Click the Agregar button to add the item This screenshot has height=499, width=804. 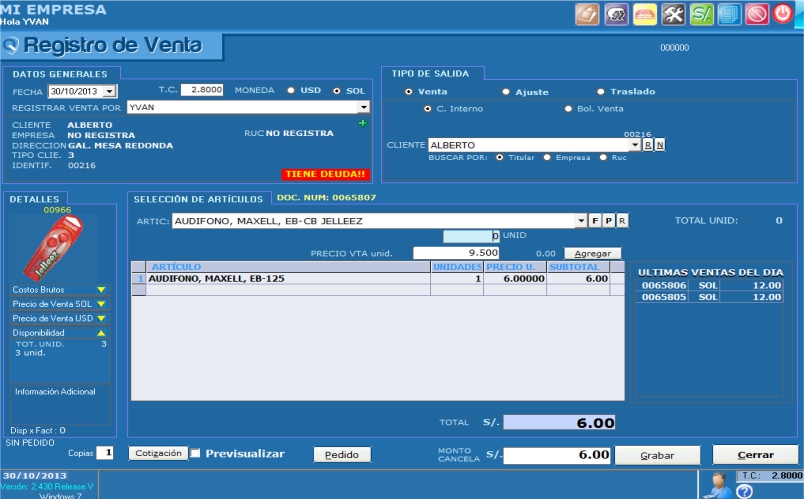pyautogui.click(x=592, y=254)
